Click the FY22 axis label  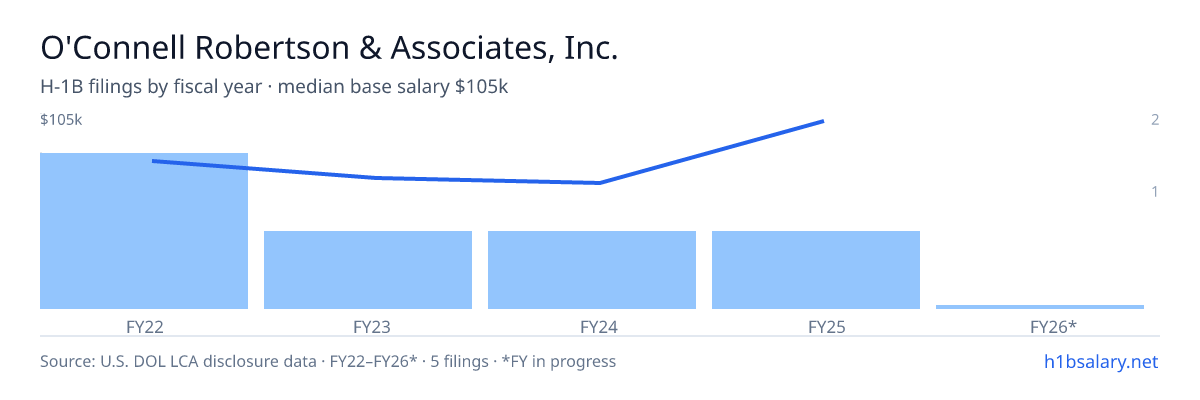click(x=144, y=327)
